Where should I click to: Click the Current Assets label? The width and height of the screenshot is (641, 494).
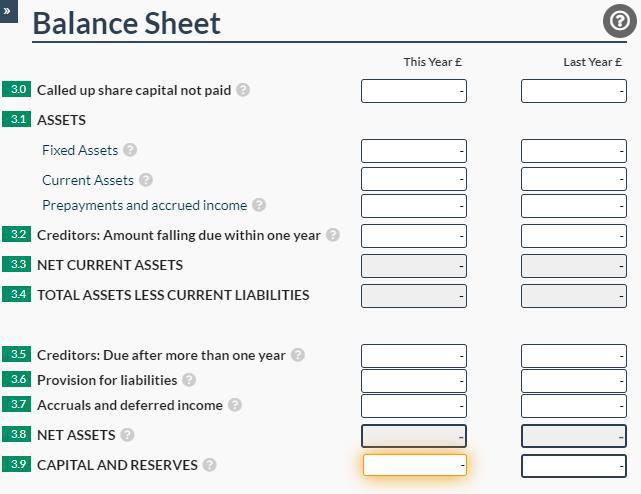(x=88, y=180)
